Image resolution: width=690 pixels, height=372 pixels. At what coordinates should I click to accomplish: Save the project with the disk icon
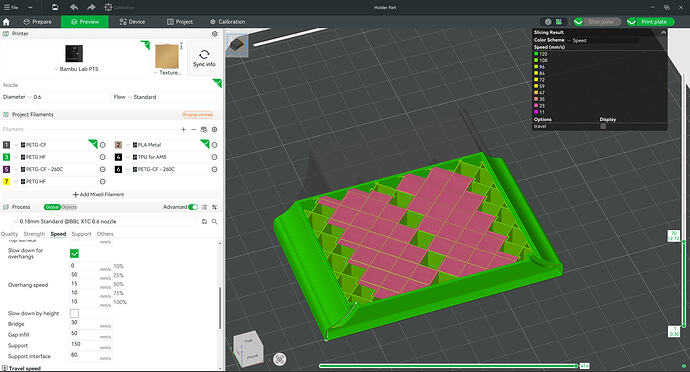coord(55,7)
